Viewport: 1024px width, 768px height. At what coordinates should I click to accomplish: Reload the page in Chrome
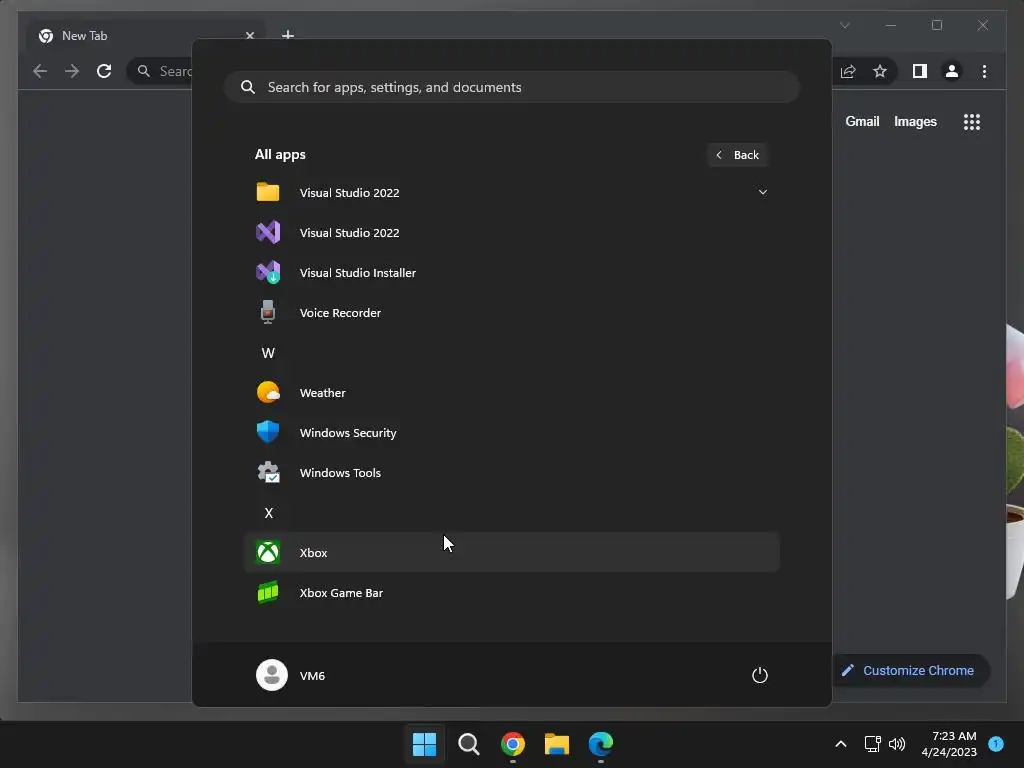coord(104,71)
